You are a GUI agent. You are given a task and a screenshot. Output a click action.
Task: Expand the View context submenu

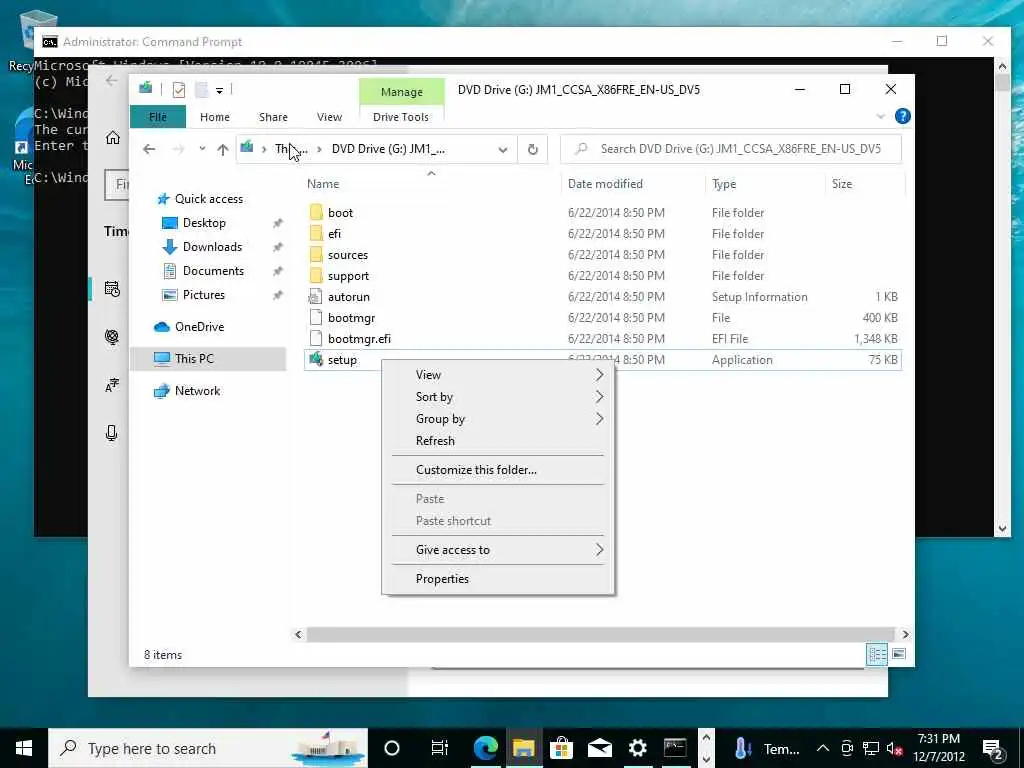498,375
